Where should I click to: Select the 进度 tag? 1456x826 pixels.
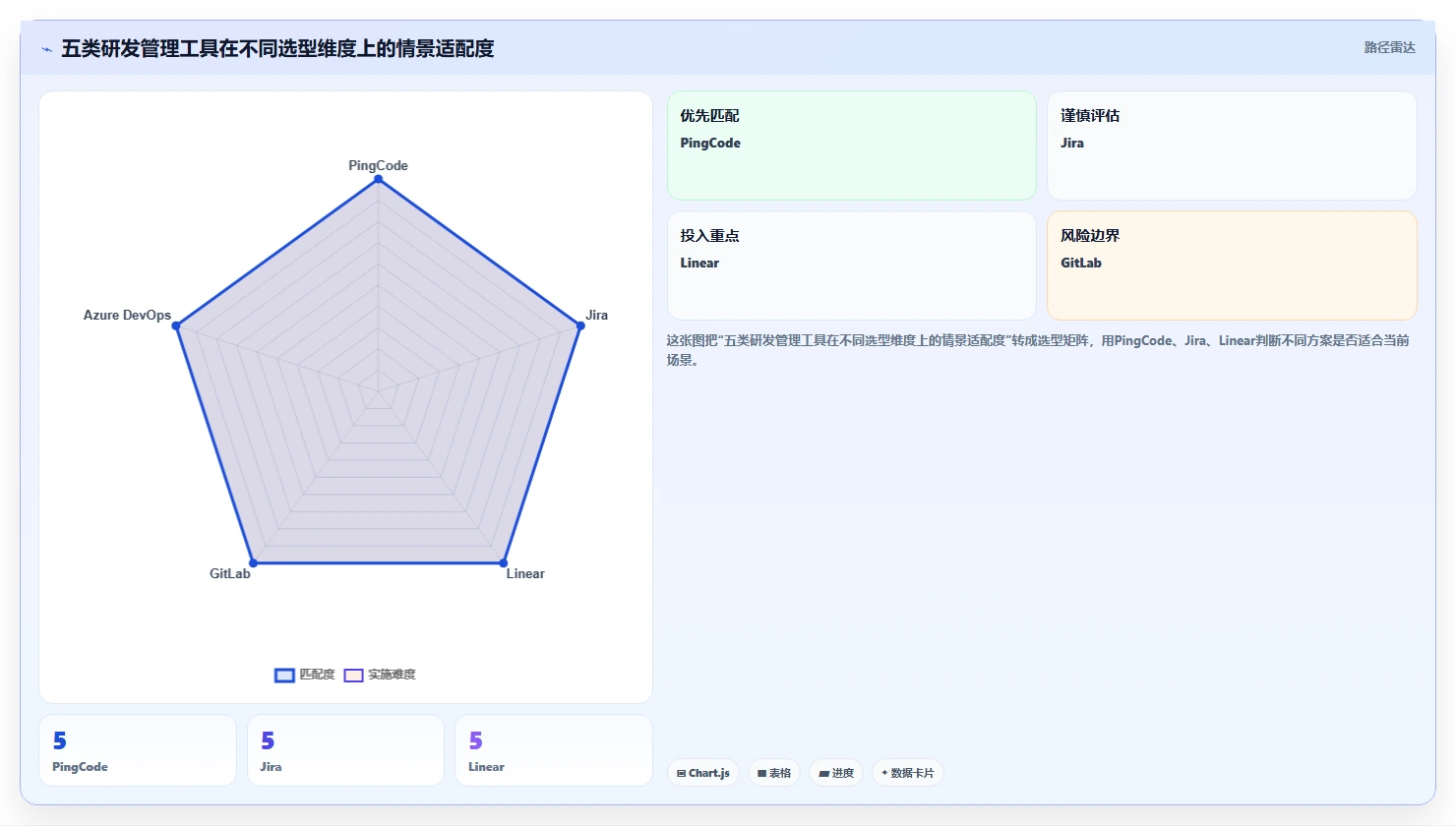point(836,773)
